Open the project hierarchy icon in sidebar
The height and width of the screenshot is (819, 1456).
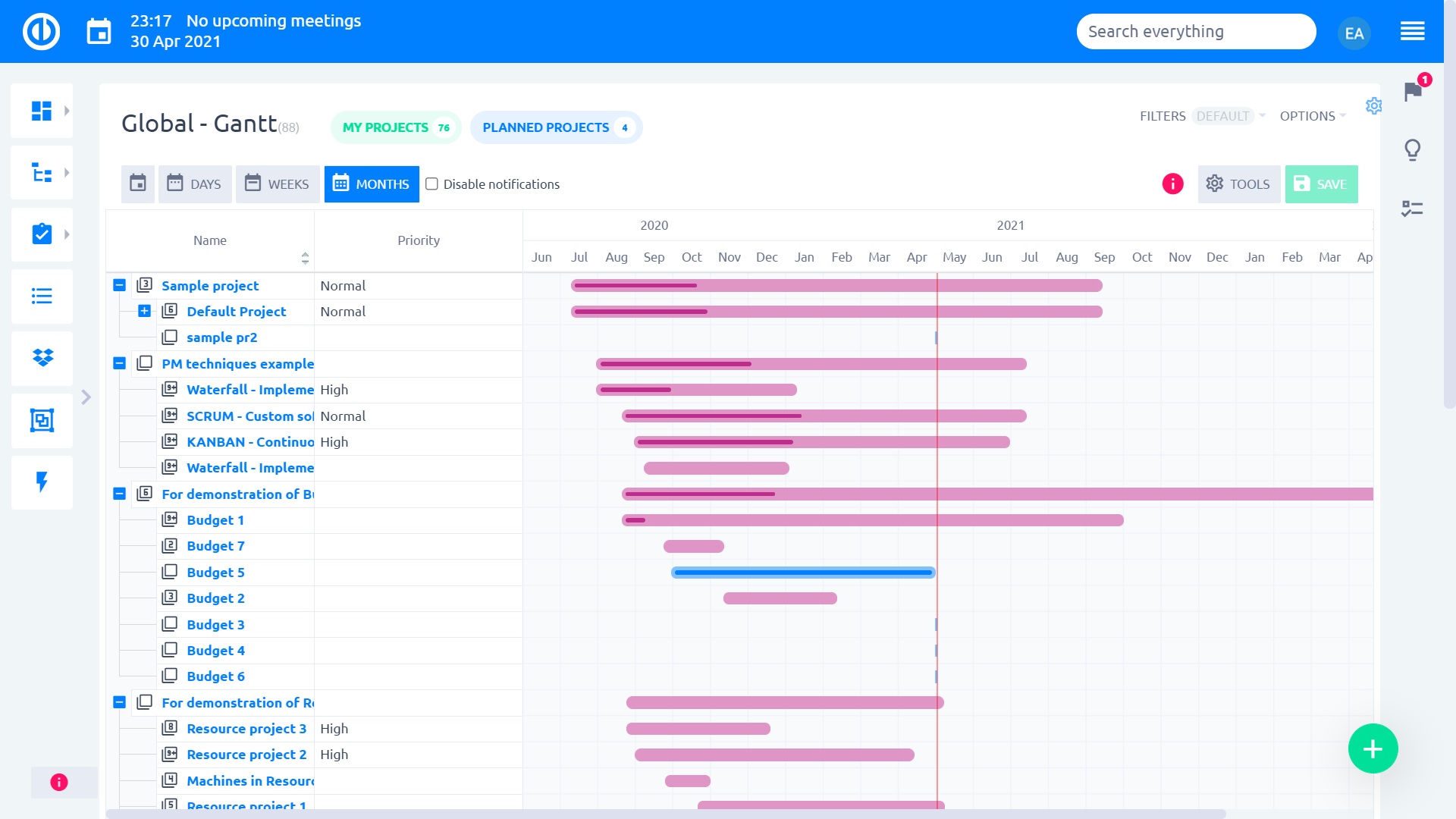pyautogui.click(x=42, y=172)
